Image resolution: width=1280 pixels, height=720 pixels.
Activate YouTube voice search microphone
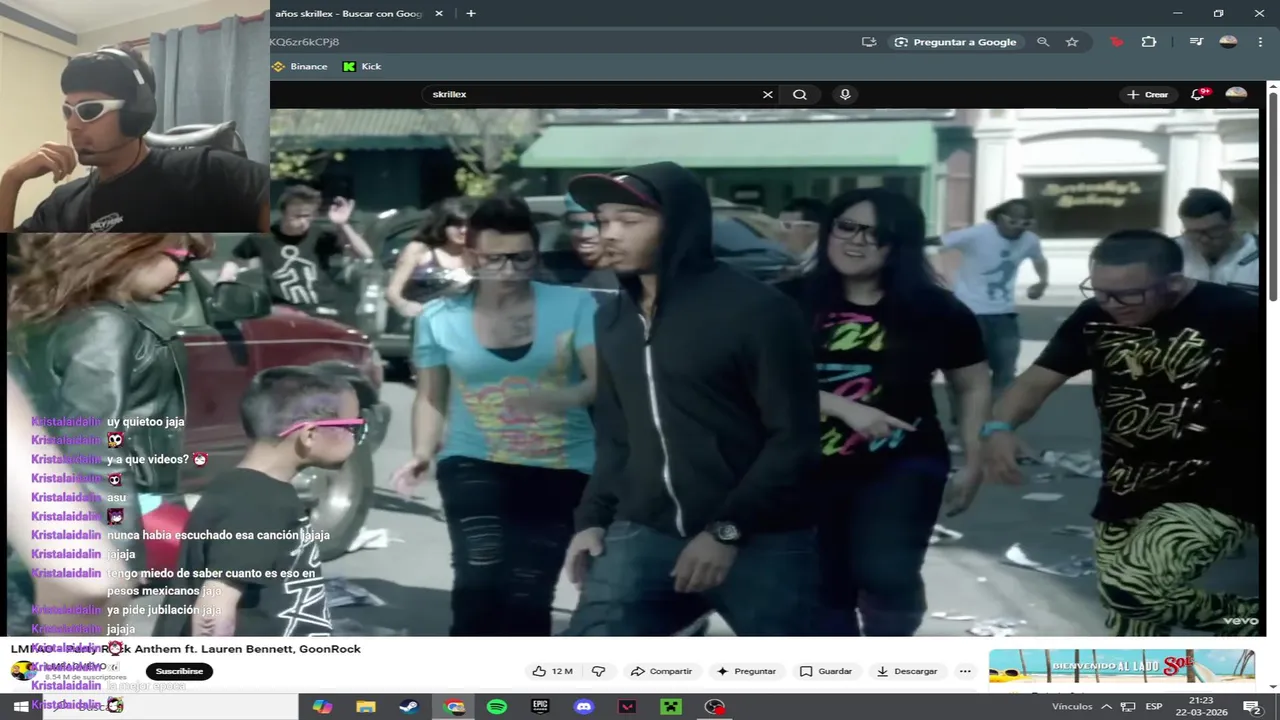coord(845,94)
